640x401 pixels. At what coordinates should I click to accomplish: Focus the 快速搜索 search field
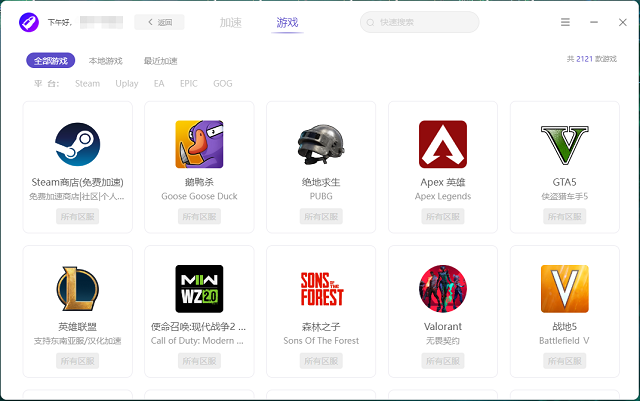click(420, 22)
